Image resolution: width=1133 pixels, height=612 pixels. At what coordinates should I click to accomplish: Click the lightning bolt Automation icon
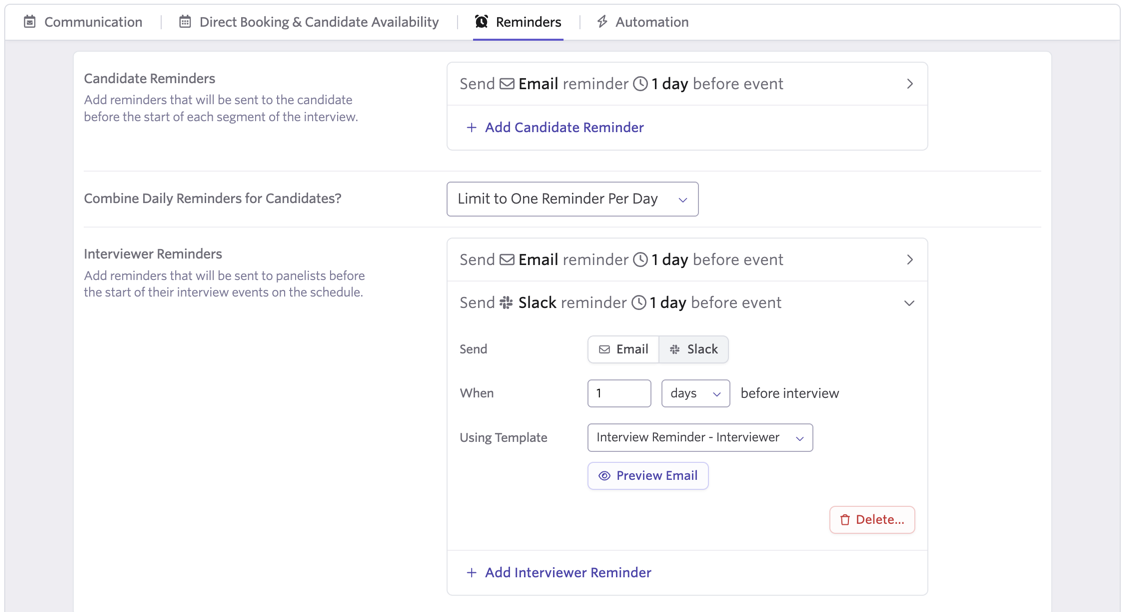pyautogui.click(x=602, y=22)
